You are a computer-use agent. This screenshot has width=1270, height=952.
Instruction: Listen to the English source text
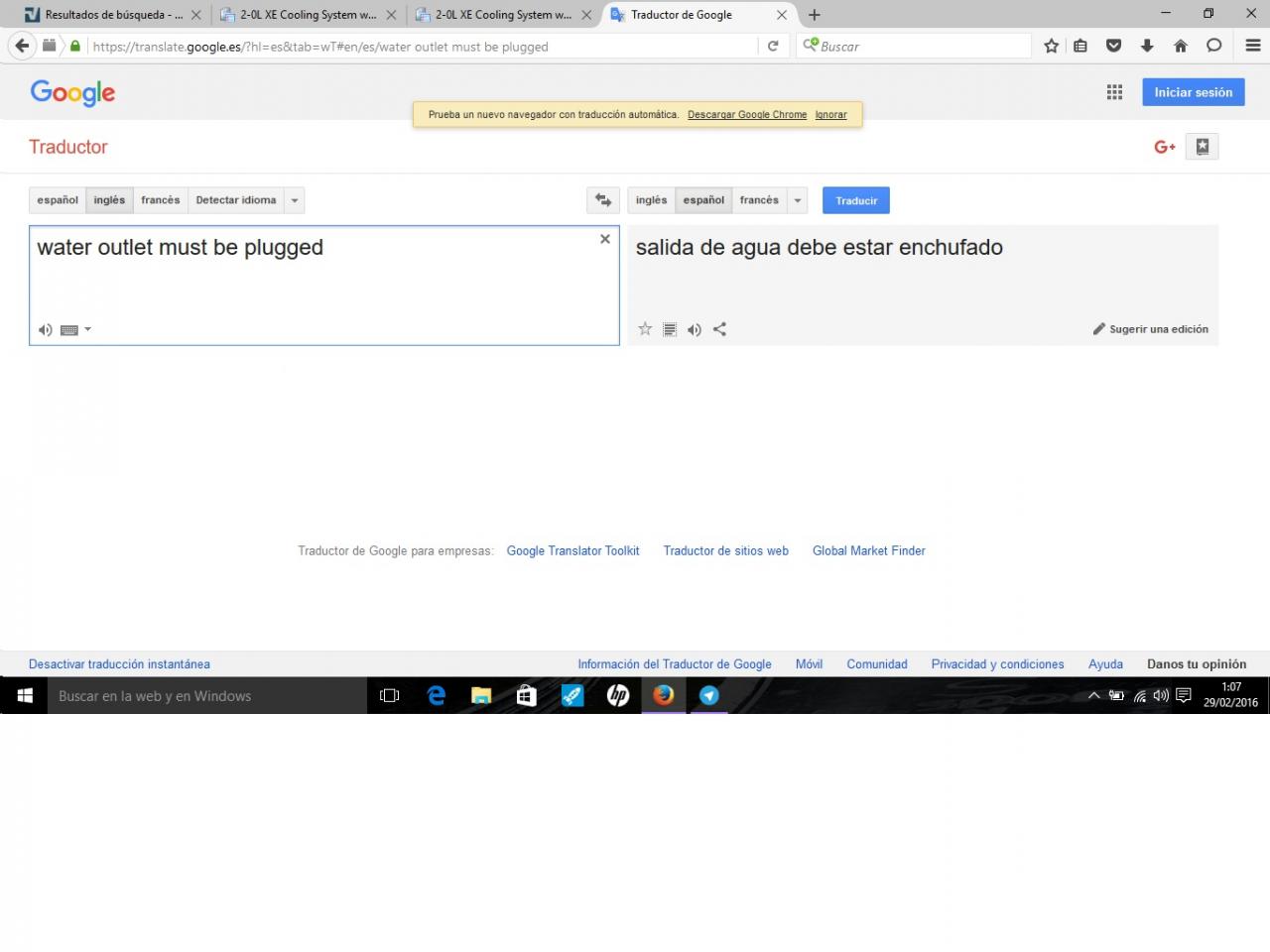click(x=45, y=330)
